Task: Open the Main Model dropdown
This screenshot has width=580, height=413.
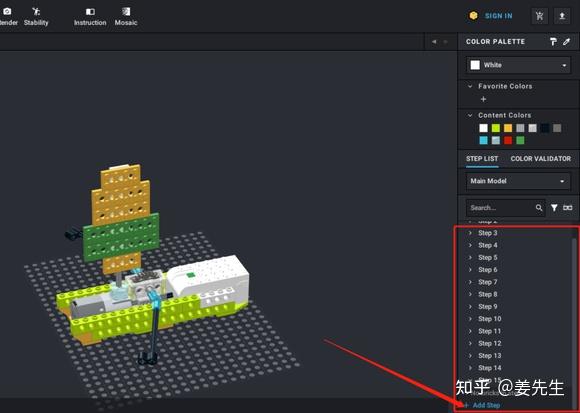Action: coord(518,181)
